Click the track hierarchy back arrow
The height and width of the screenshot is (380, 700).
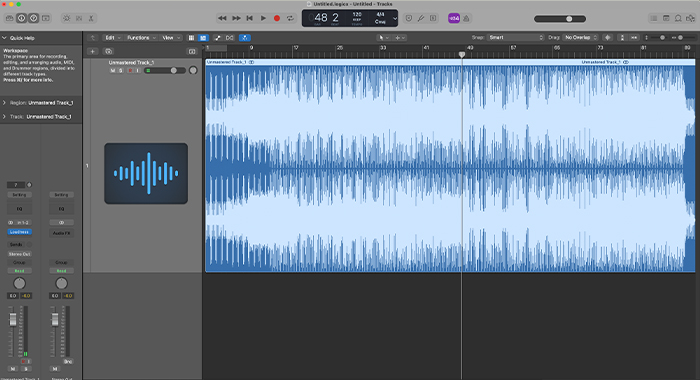[x=92, y=38]
